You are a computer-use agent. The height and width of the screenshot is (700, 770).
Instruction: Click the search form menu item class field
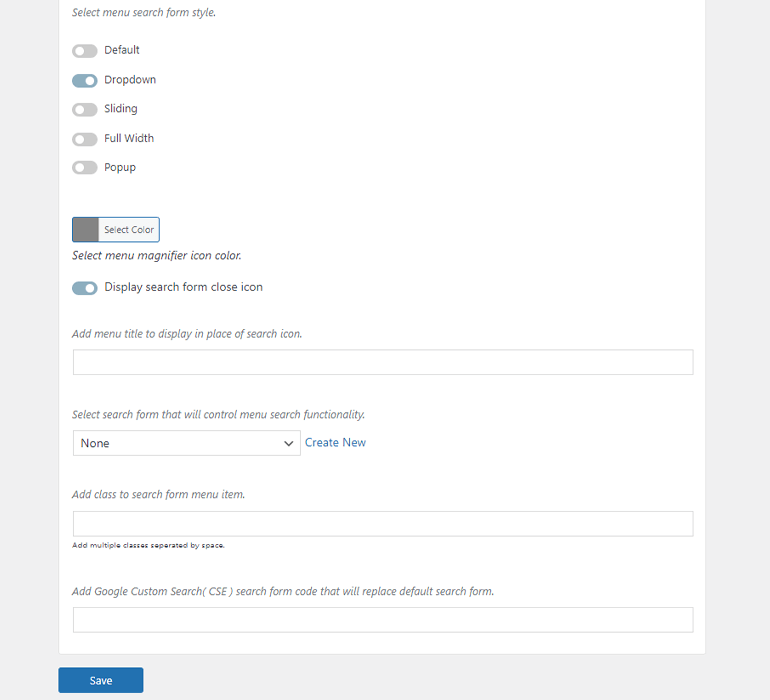point(383,524)
